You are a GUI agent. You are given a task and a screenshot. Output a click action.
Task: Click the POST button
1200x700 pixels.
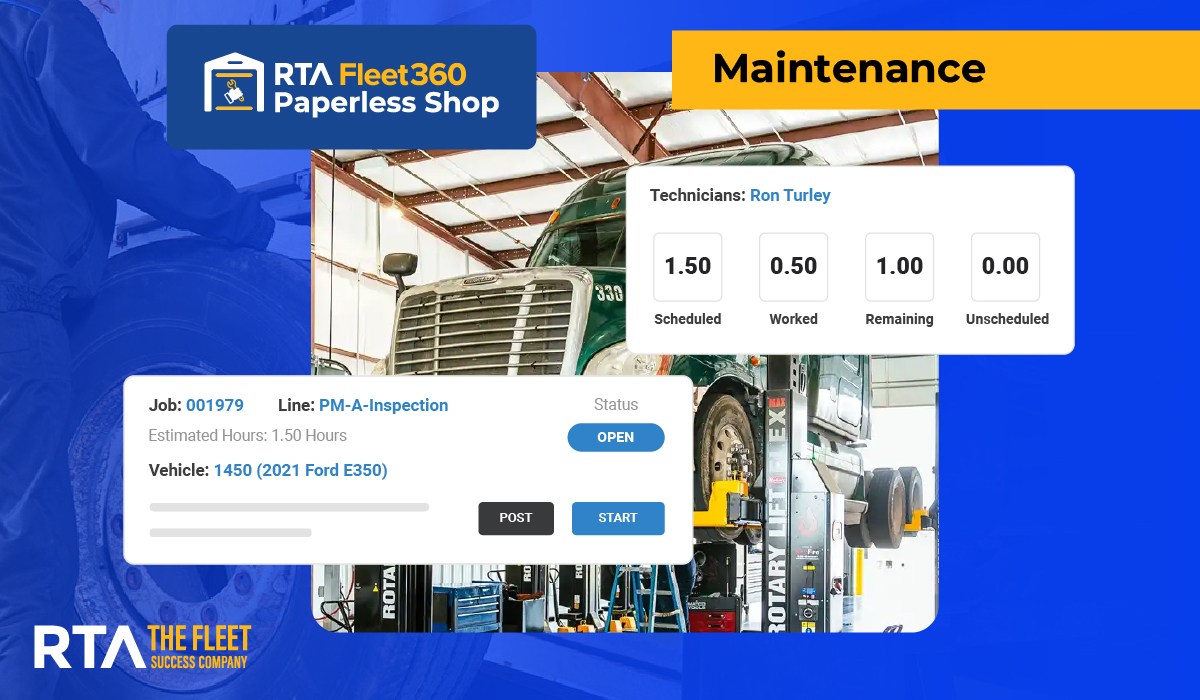click(x=516, y=518)
